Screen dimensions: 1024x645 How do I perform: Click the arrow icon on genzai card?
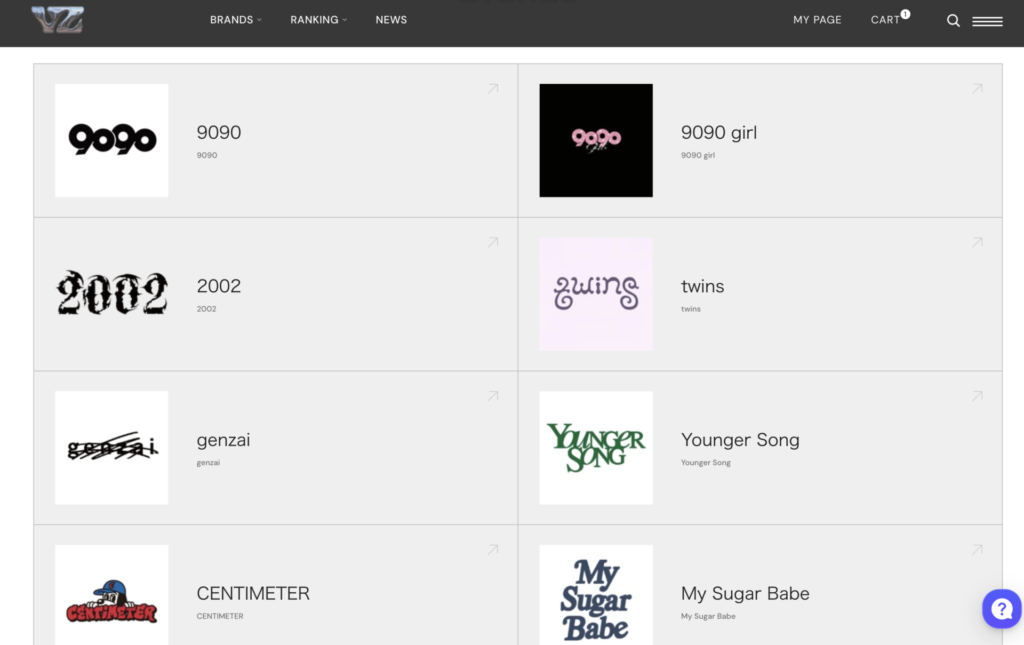pyautogui.click(x=493, y=397)
